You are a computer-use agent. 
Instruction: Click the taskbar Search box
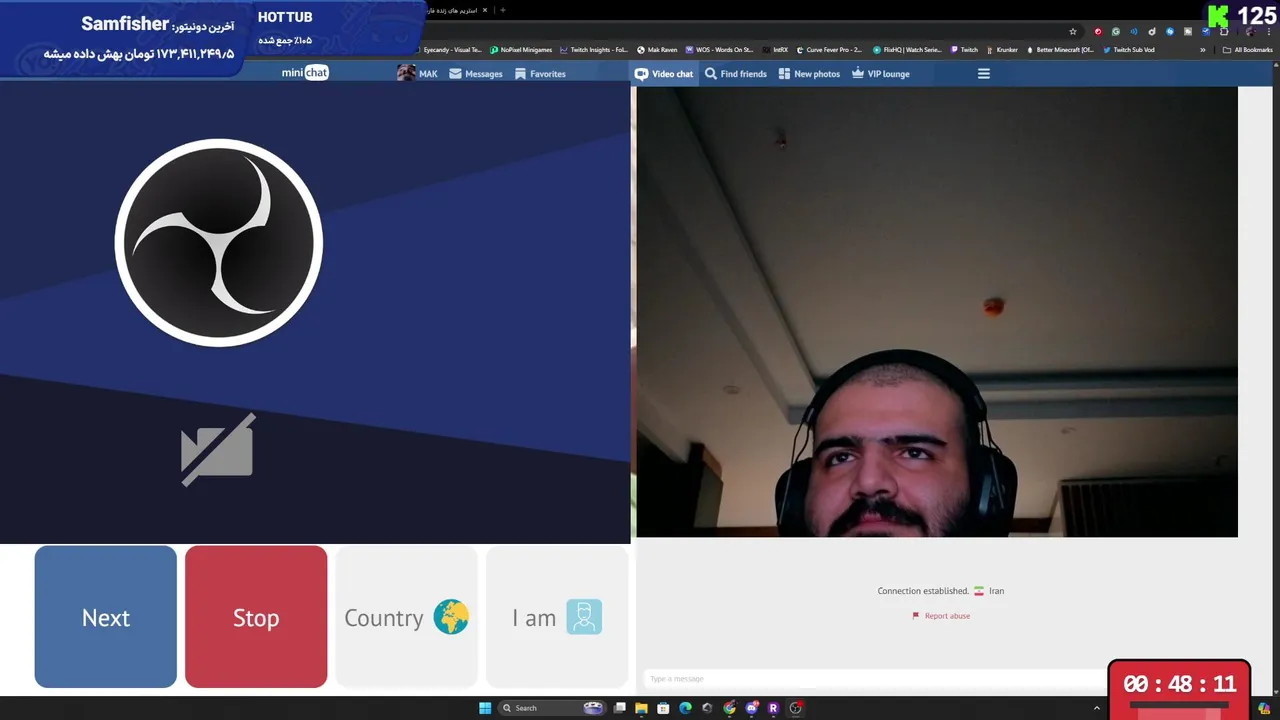click(x=552, y=708)
